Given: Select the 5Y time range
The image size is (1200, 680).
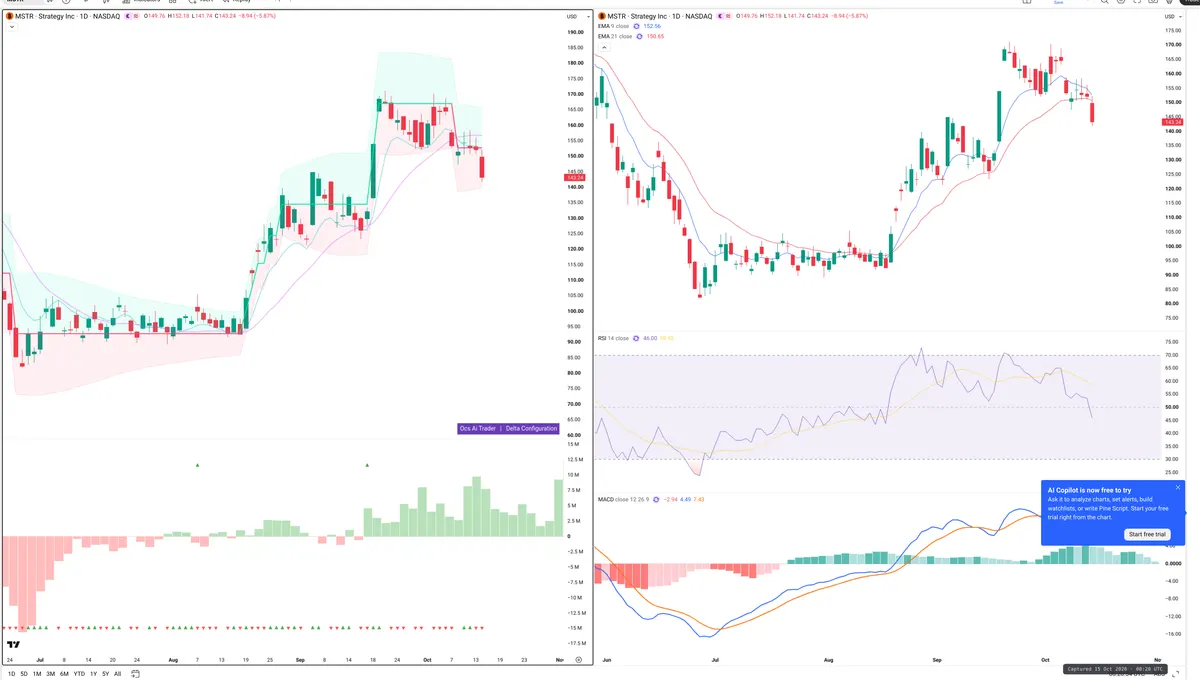Looking at the screenshot, I should click(105, 674).
